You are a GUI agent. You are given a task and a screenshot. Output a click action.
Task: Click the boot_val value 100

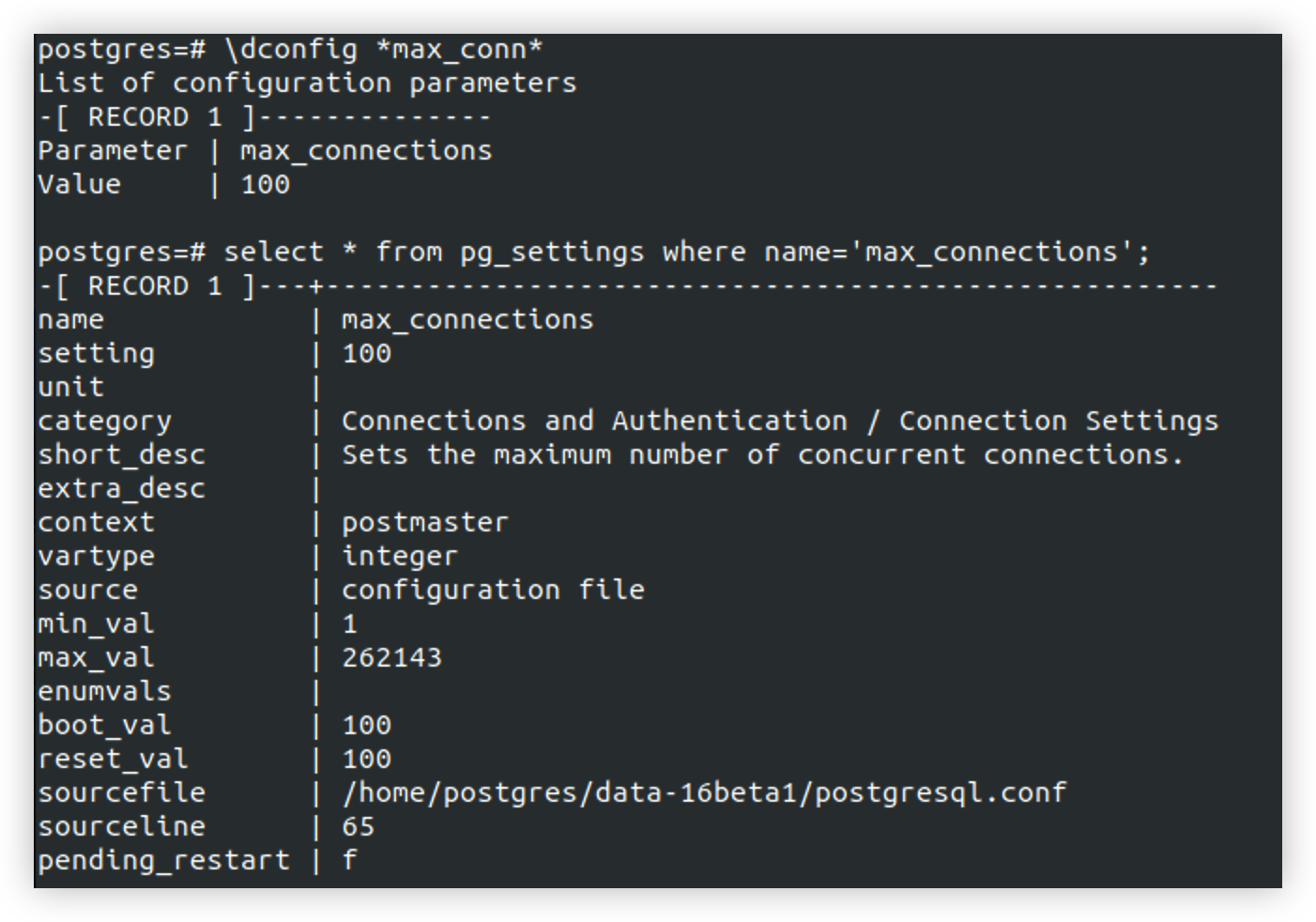click(366, 725)
